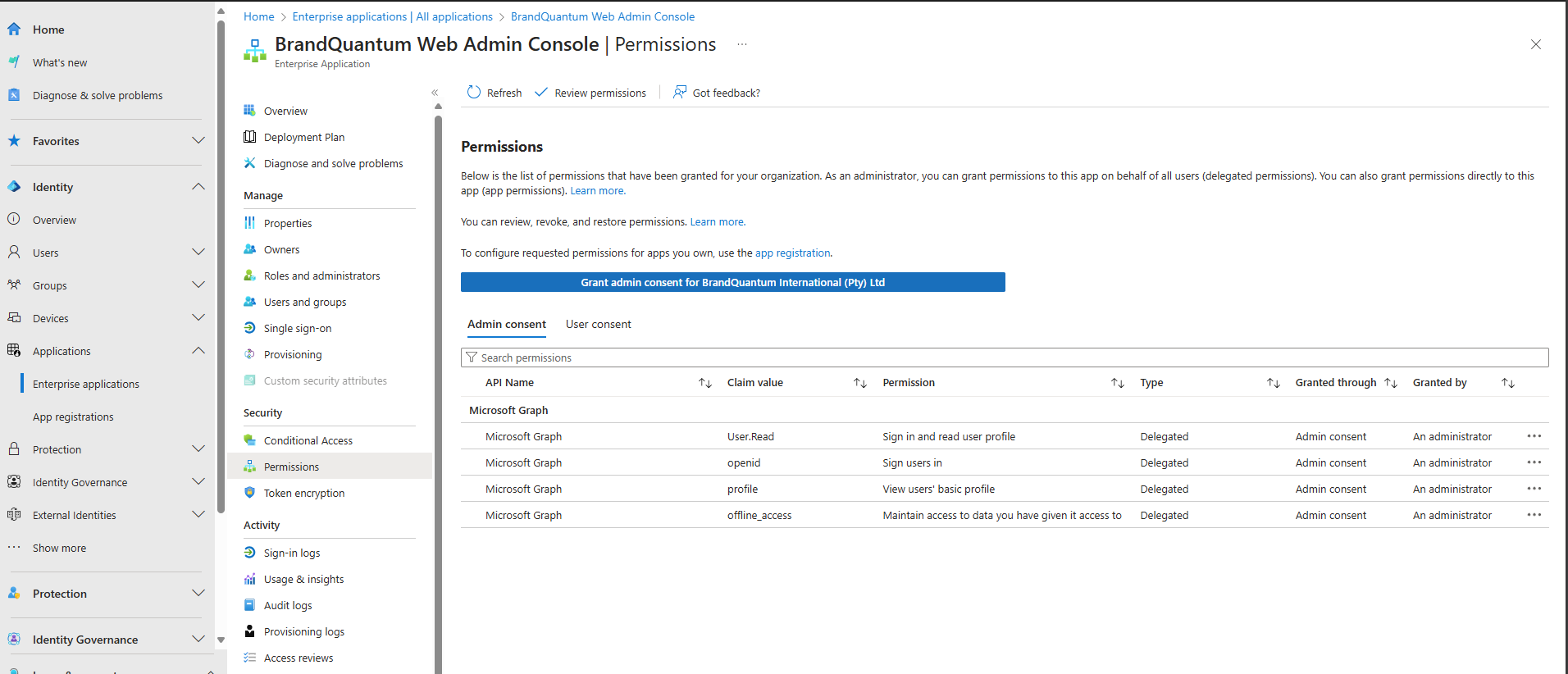Viewport: 1568px width, 674px height.
Task: Open row actions for the profile permission
Action: click(x=1534, y=489)
